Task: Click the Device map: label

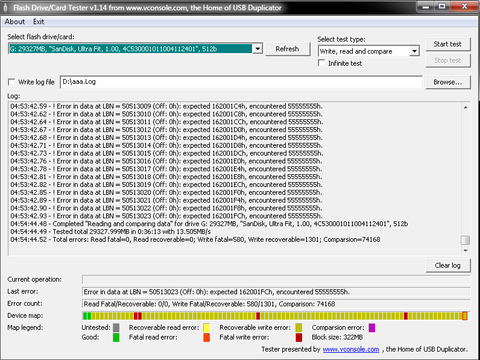Action: (25, 315)
